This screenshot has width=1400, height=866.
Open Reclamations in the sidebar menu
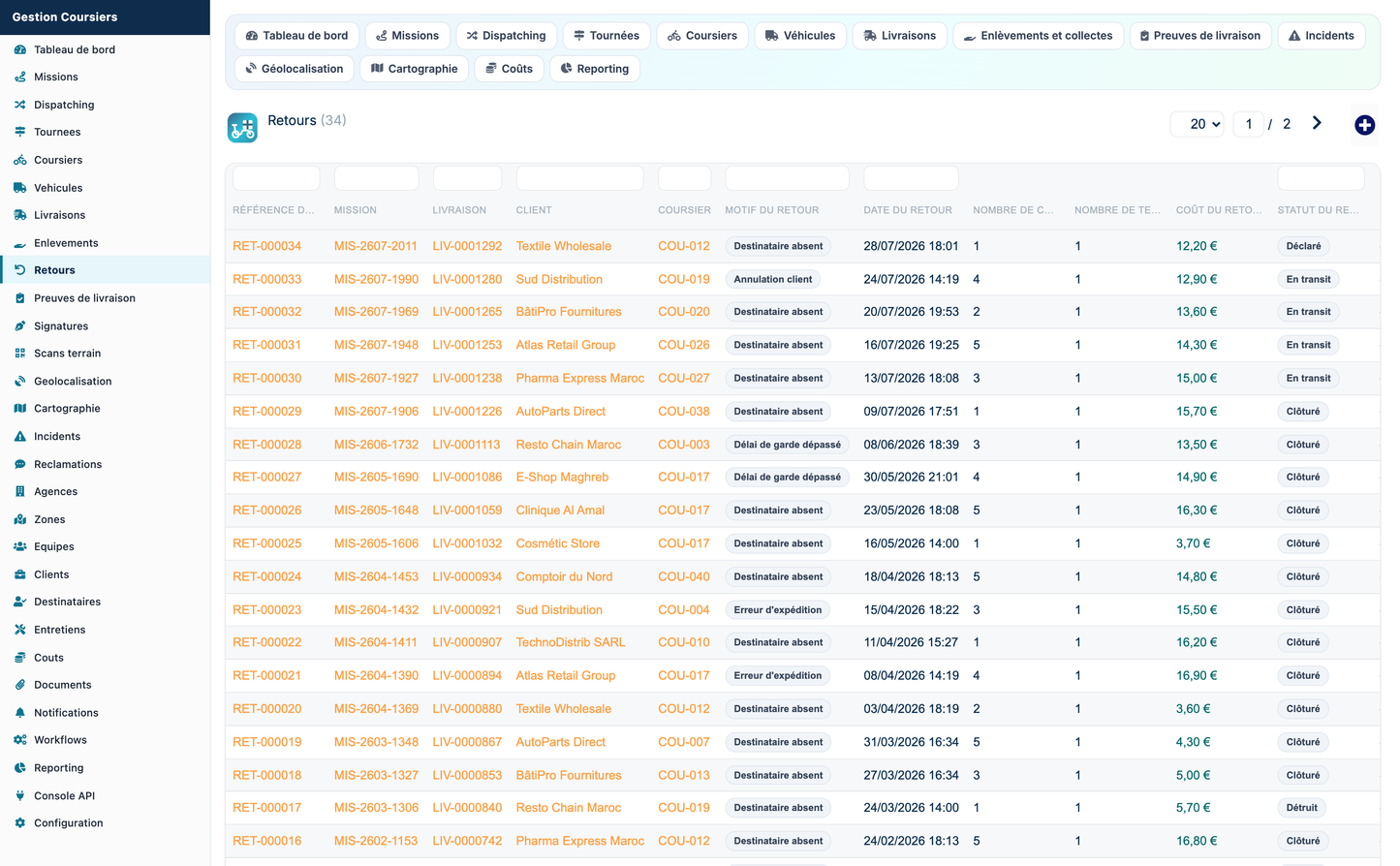tap(68, 465)
